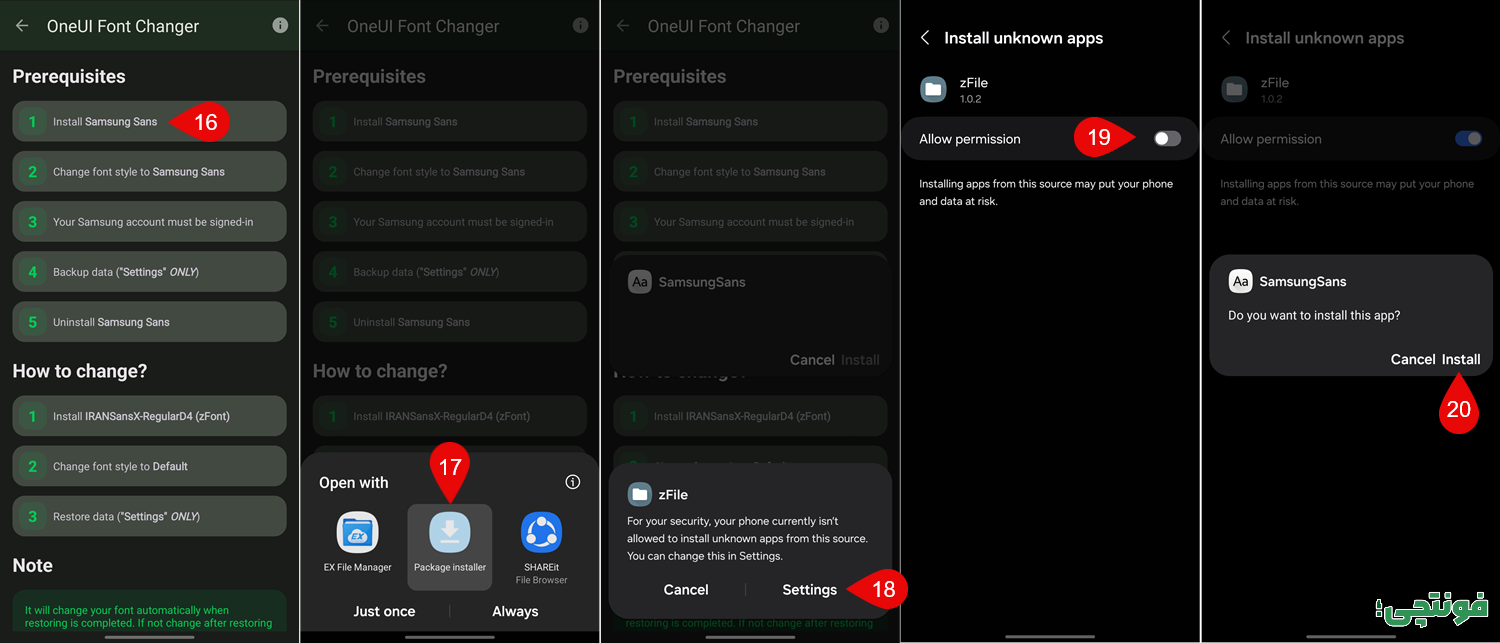The height and width of the screenshot is (643, 1500).
Task: Tap the dimmed Cancel in the SamsungSans dialog behind the zFile prompt
Action: 812,359
